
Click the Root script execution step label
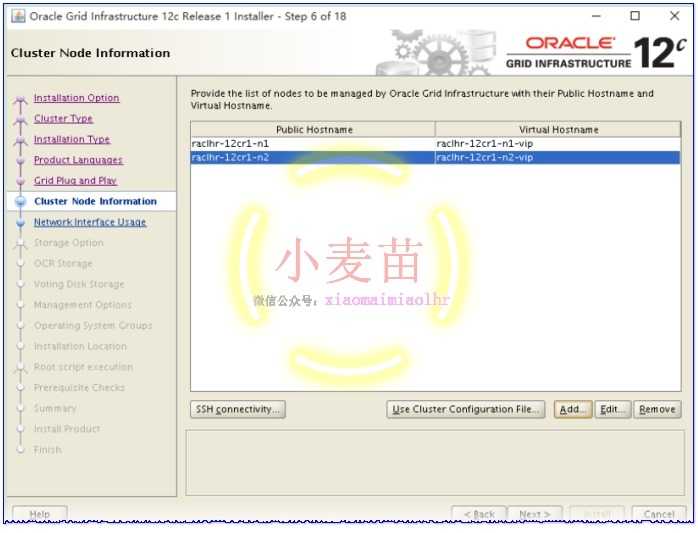tap(83, 367)
